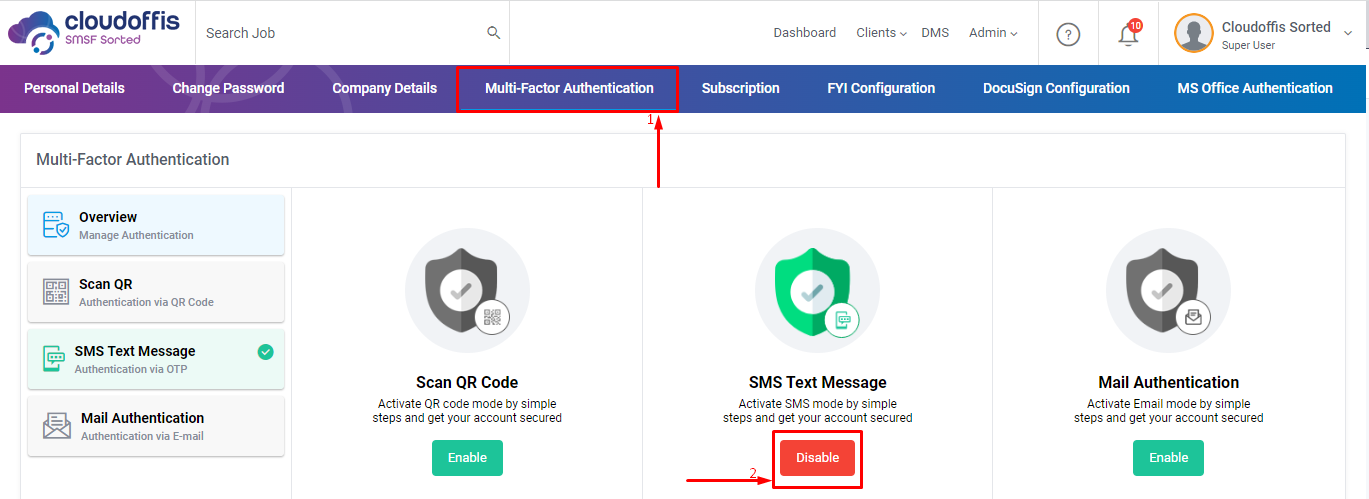The width and height of the screenshot is (1369, 499).
Task: Open the DMS menu item
Action: coord(935,33)
